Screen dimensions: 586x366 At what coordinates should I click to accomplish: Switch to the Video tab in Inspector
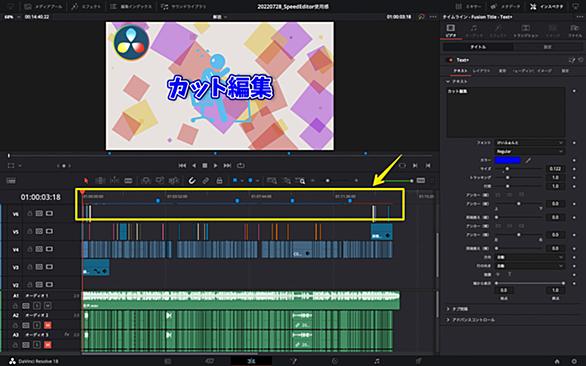(451, 31)
